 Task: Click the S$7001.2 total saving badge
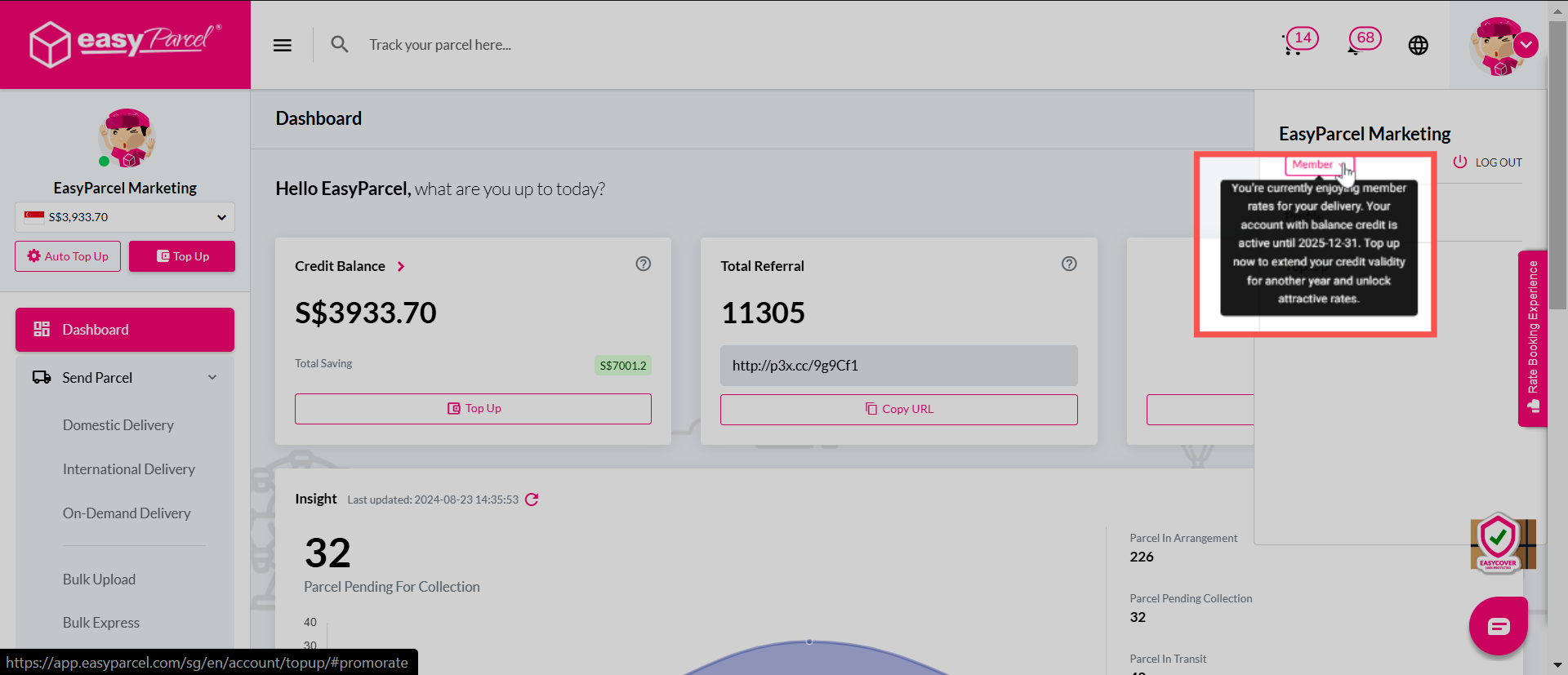tap(623, 366)
